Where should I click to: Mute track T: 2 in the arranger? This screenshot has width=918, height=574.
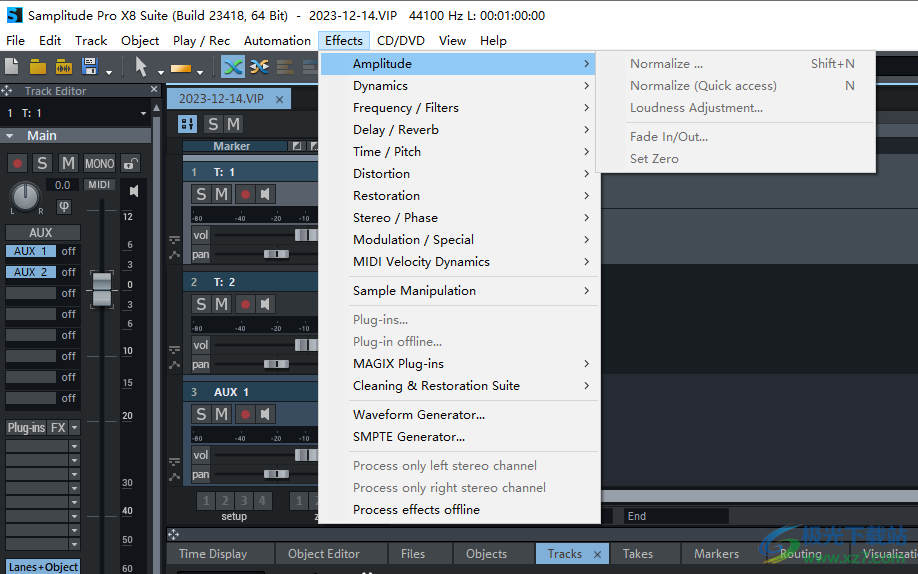pos(221,304)
